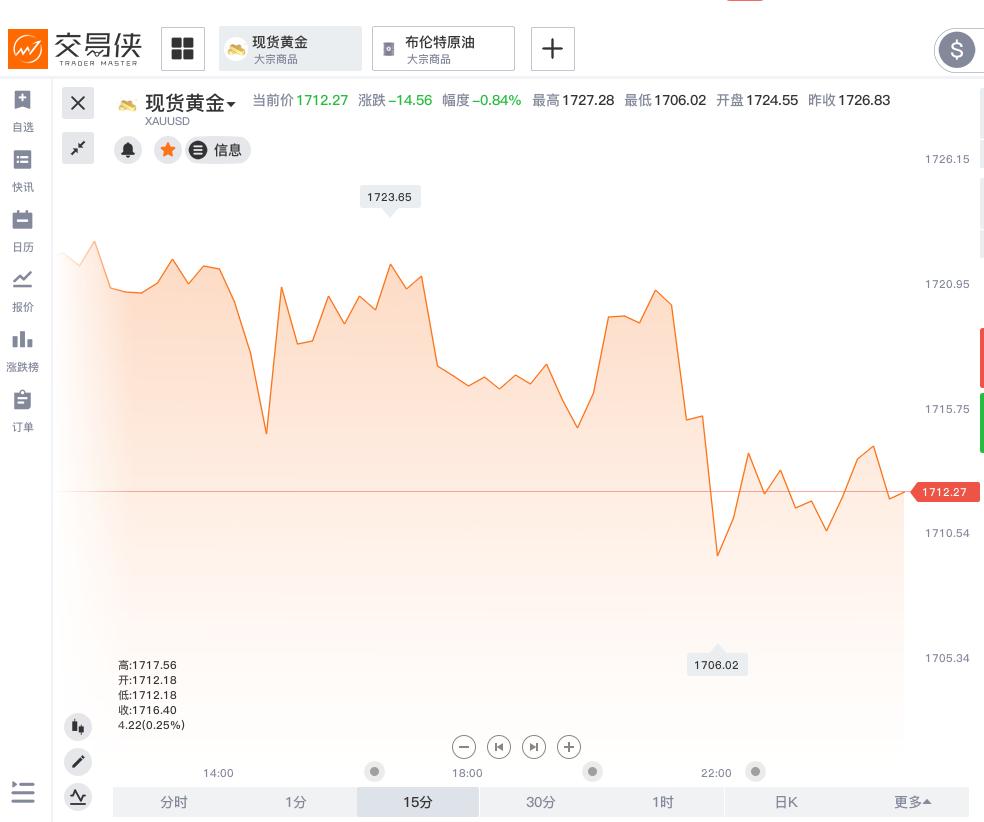Image resolution: width=984 pixels, height=822 pixels.
Task: Select the candlestick chart type icon
Action: 78,726
